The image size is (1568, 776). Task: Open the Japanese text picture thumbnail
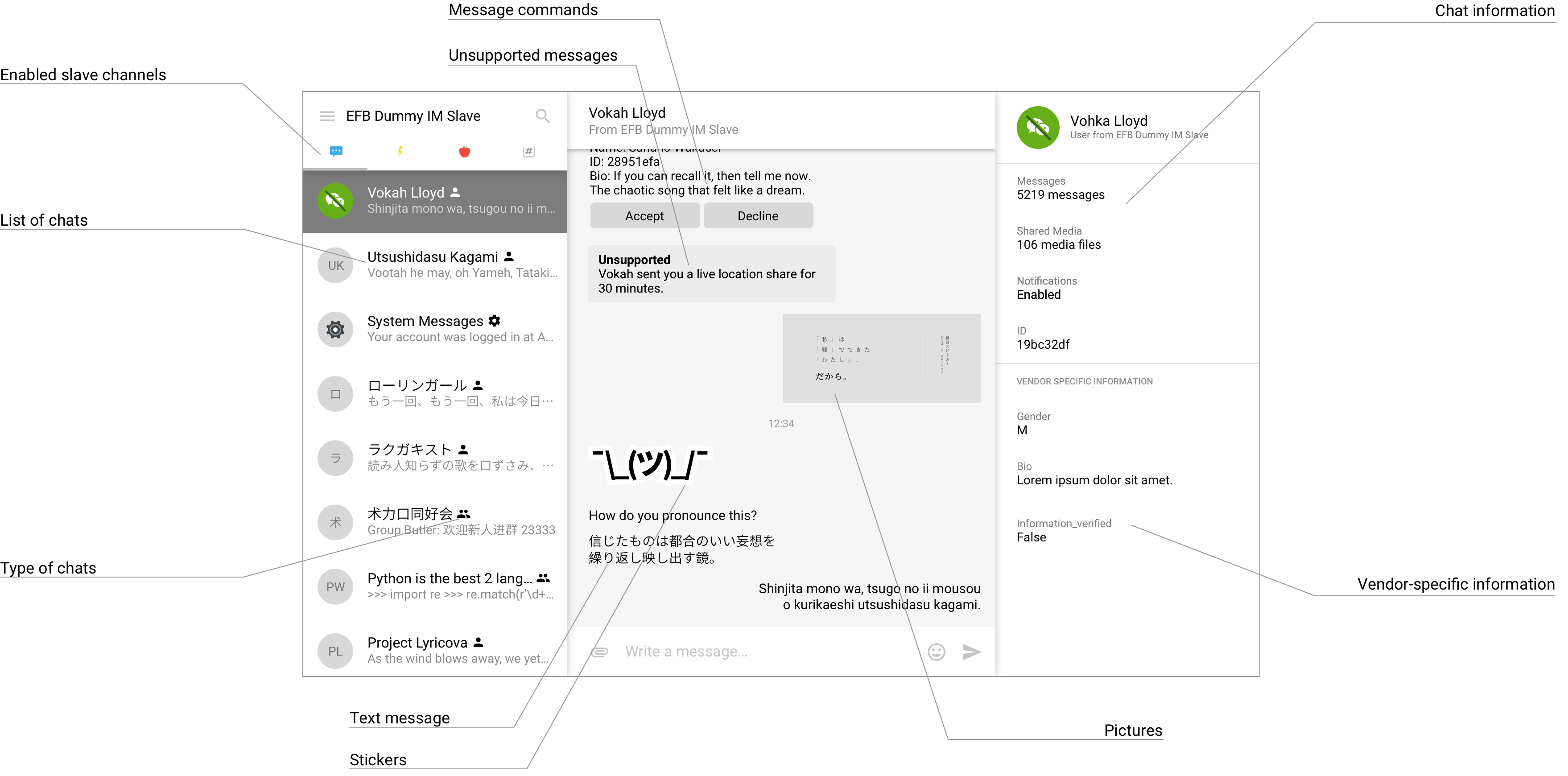click(881, 359)
